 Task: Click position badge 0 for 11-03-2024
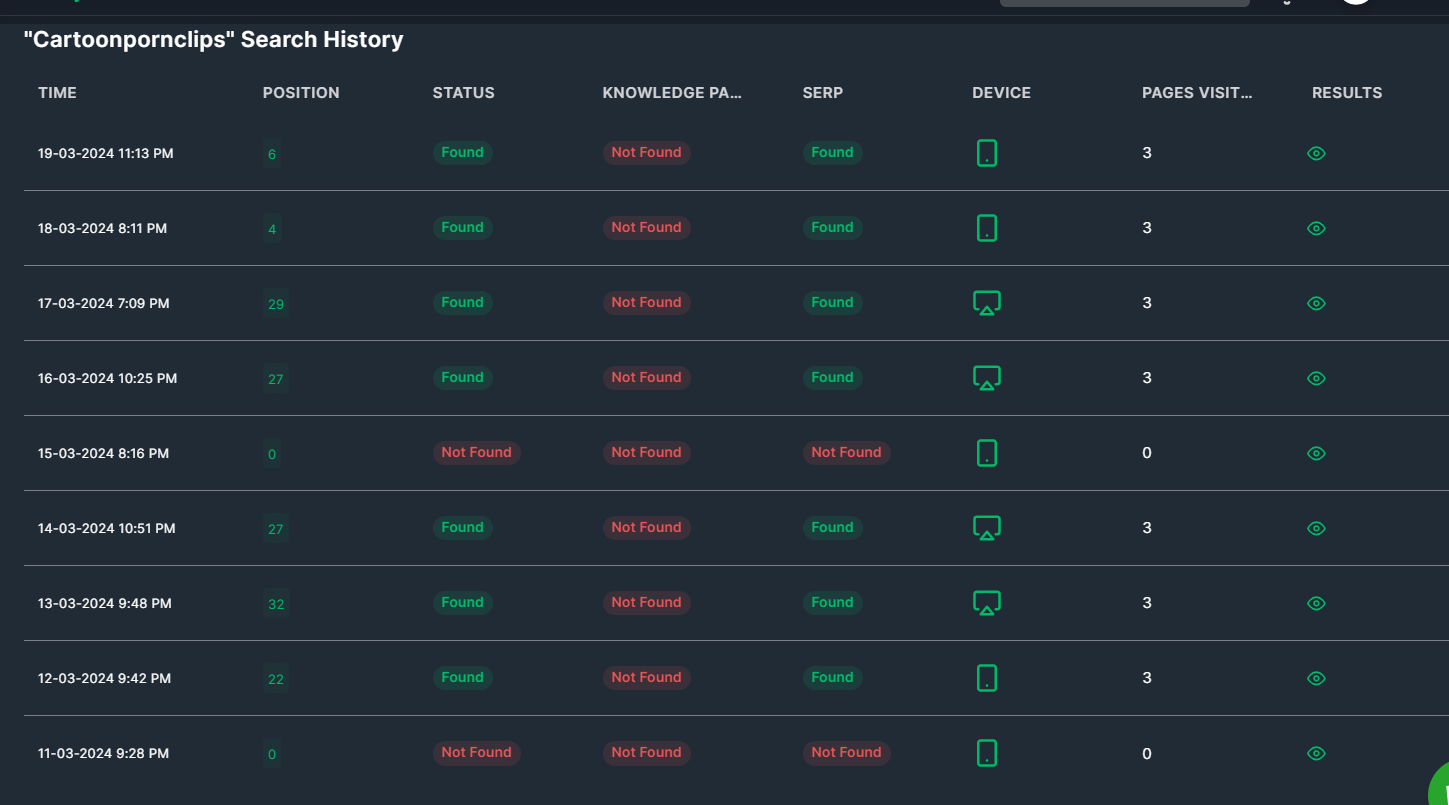point(272,754)
